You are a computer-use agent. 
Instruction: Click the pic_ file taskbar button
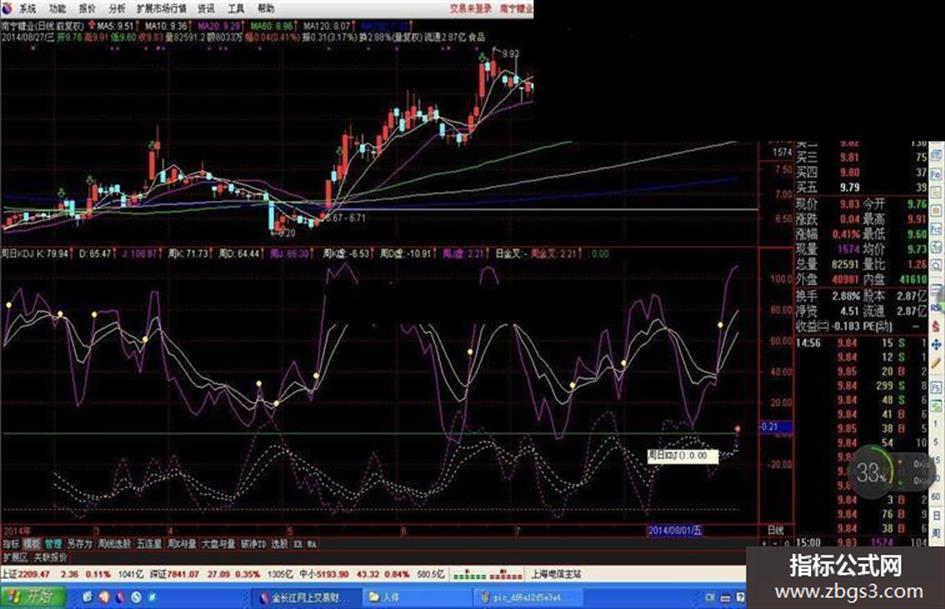click(x=527, y=598)
